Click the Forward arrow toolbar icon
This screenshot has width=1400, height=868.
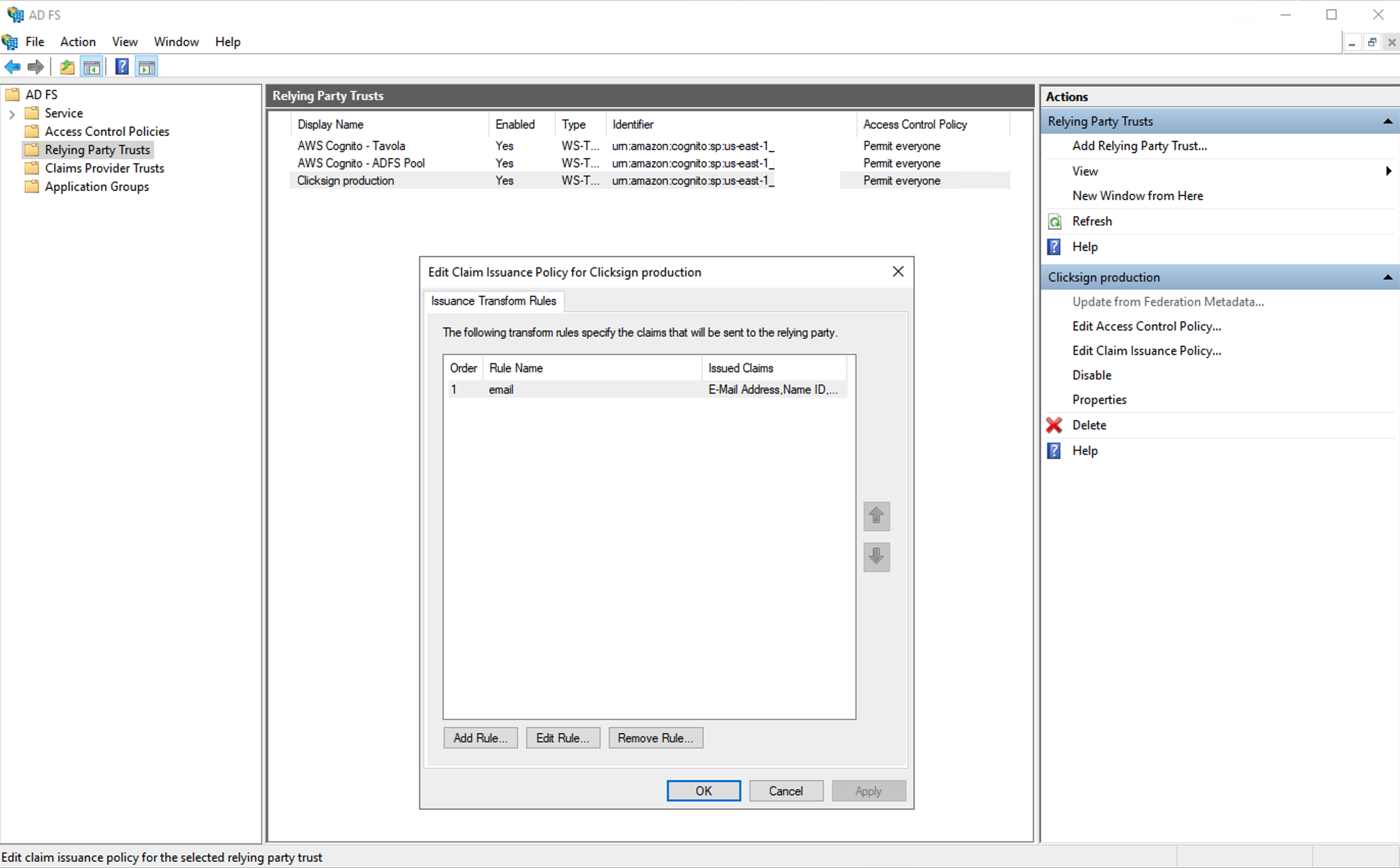point(36,67)
